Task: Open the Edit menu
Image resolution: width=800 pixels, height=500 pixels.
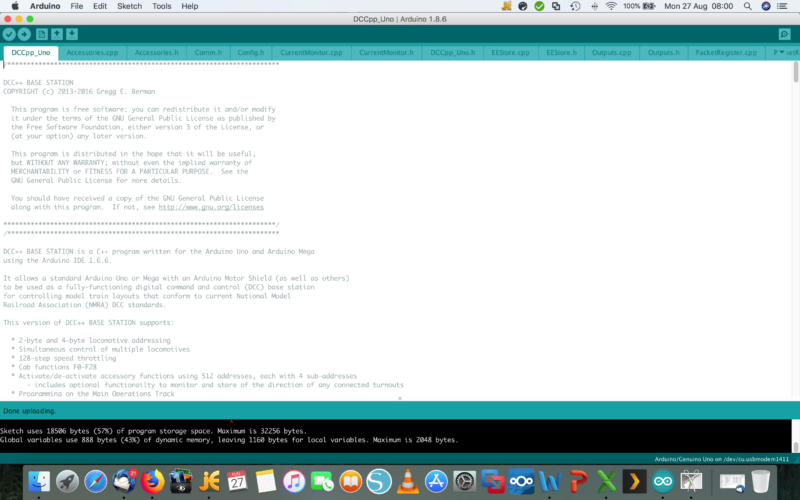Action: (x=100, y=6)
